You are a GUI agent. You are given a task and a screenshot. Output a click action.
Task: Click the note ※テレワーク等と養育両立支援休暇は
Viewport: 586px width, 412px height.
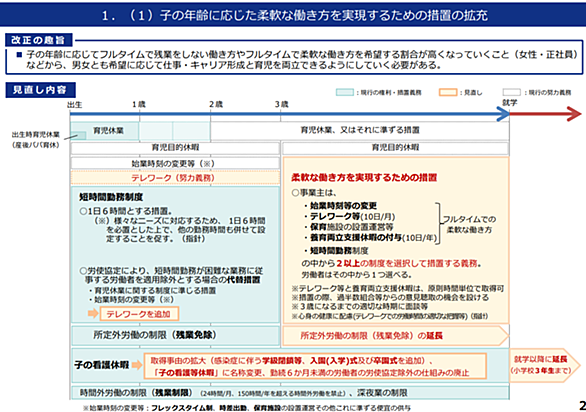click(398, 289)
